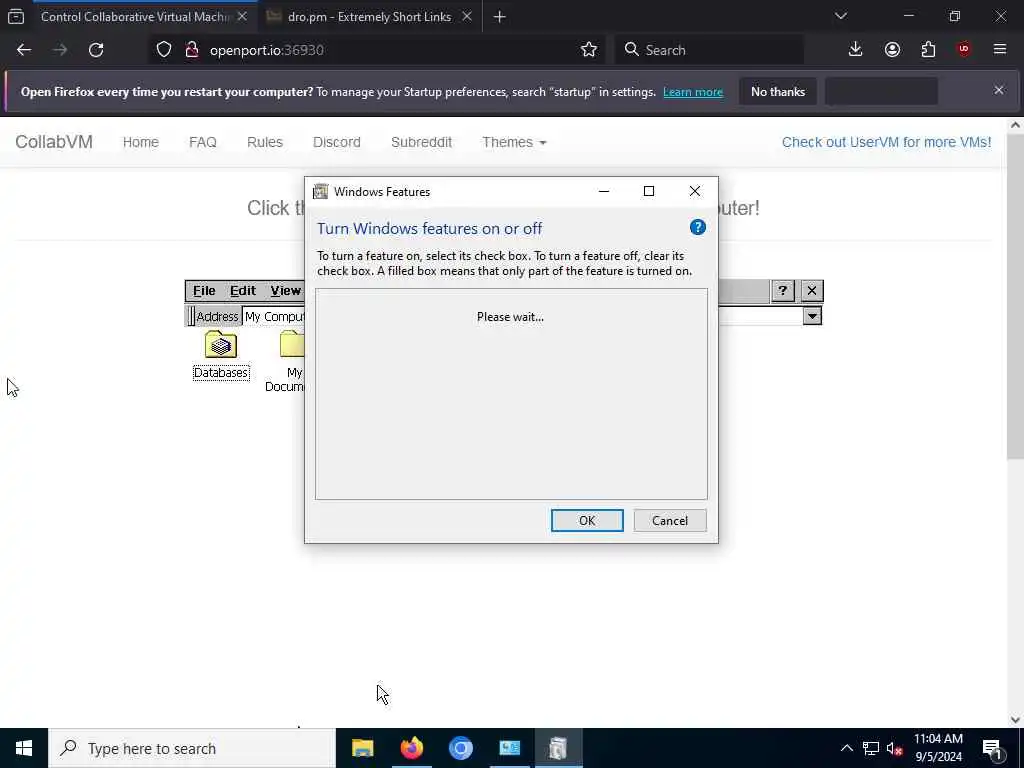Open the clock and date flyout
This screenshot has width=1024, height=768.
938,748
